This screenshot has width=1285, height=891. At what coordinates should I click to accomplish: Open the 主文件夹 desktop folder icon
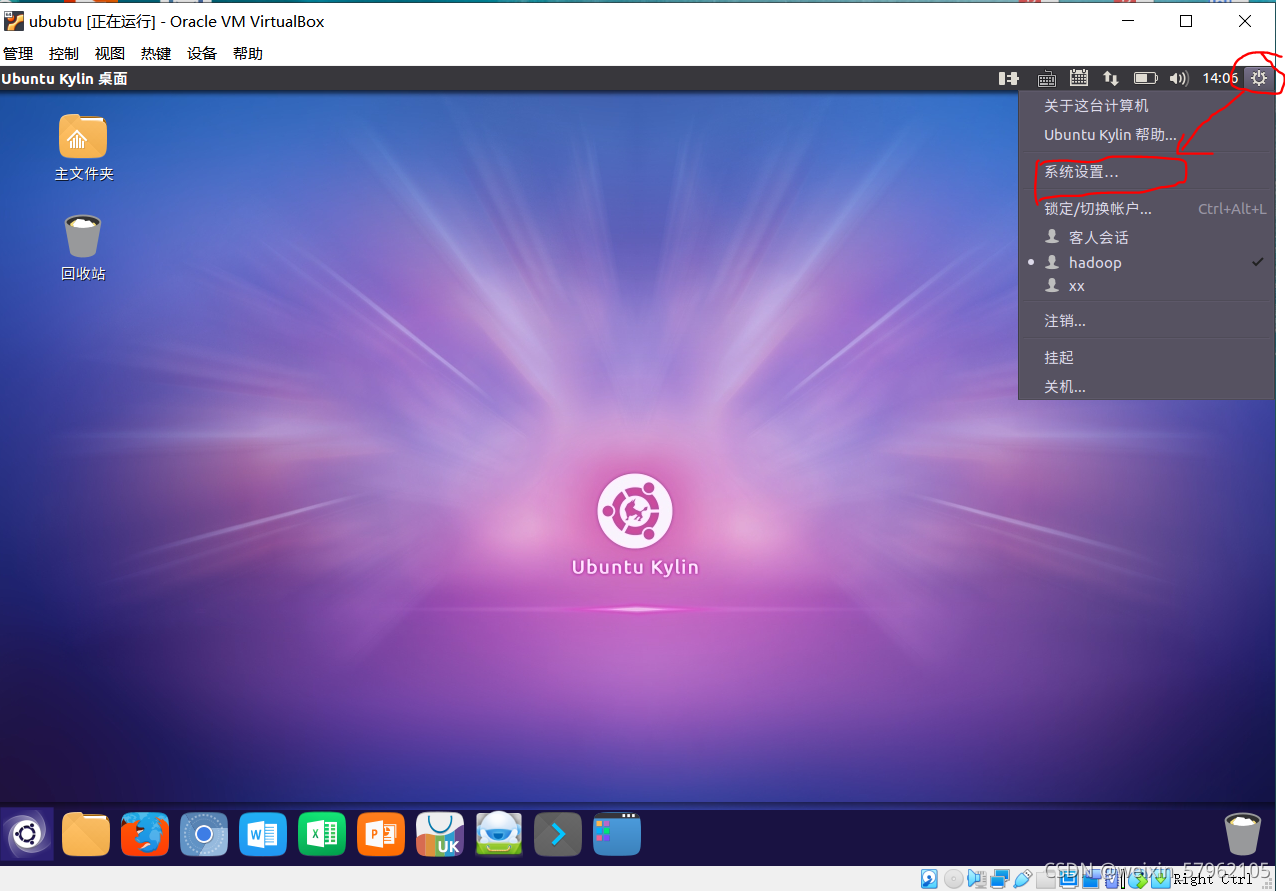coord(83,147)
